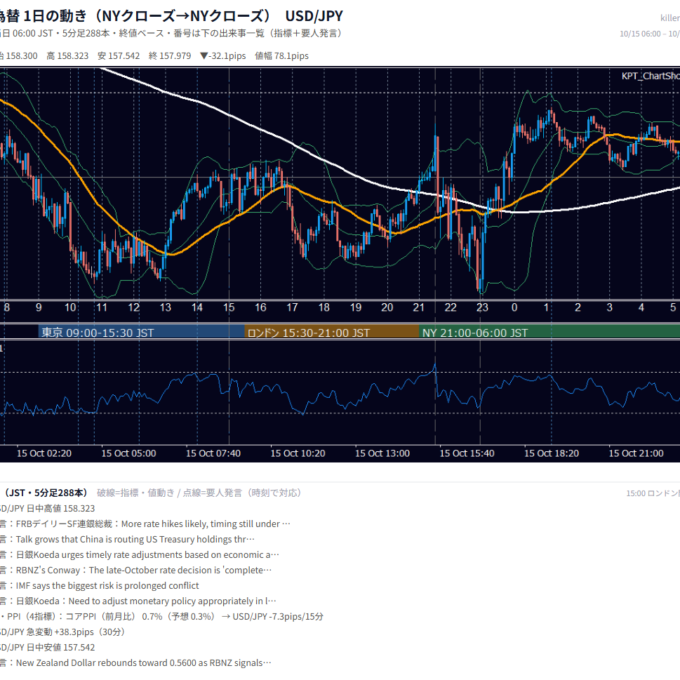Click hour label 13 on the chart axis
Image resolution: width=680 pixels, height=680 pixels.
click(x=165, y=307)
